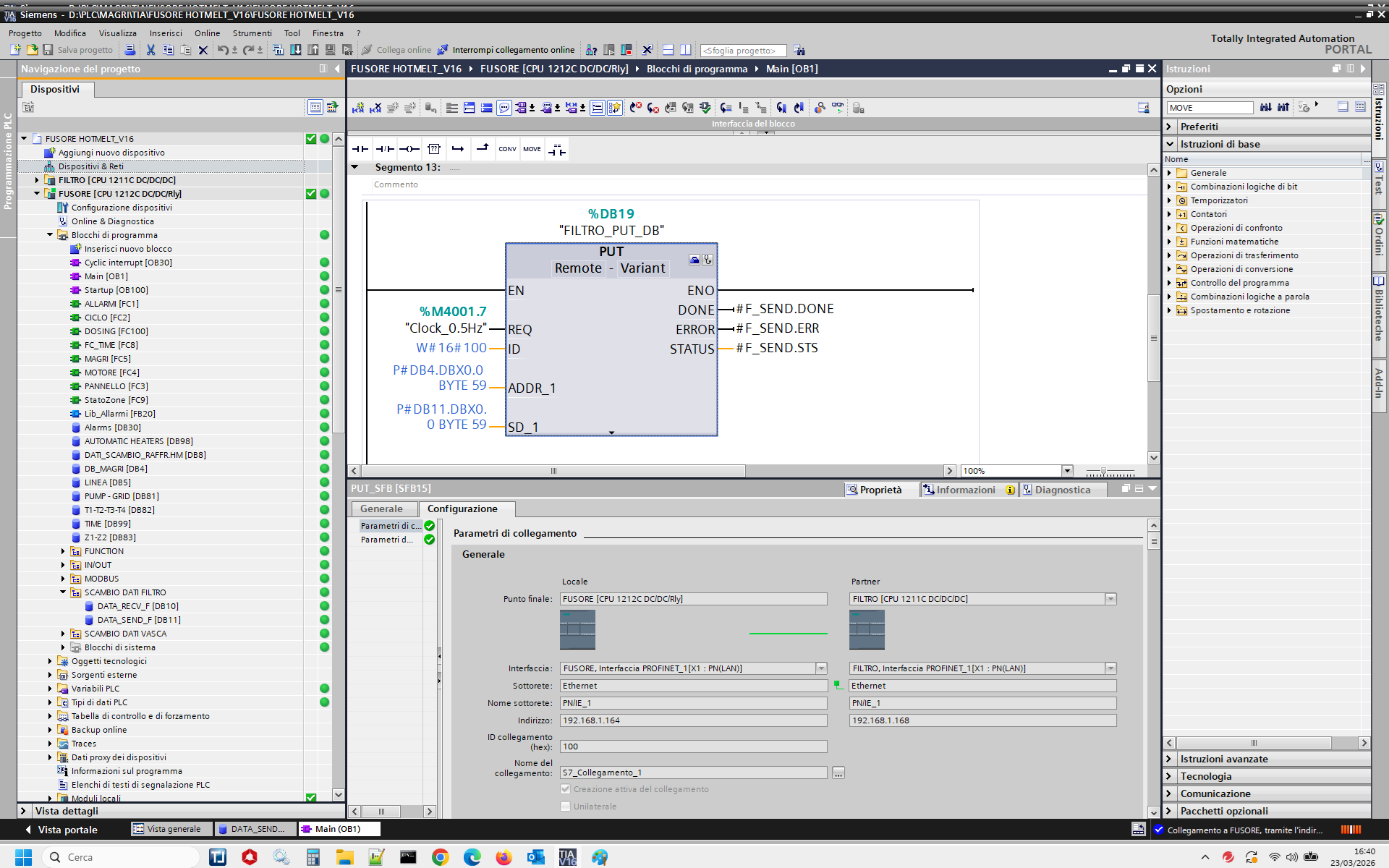Open the Strumenti menu
This screenshot has width=1389, height=868.
tap(252, 33)
